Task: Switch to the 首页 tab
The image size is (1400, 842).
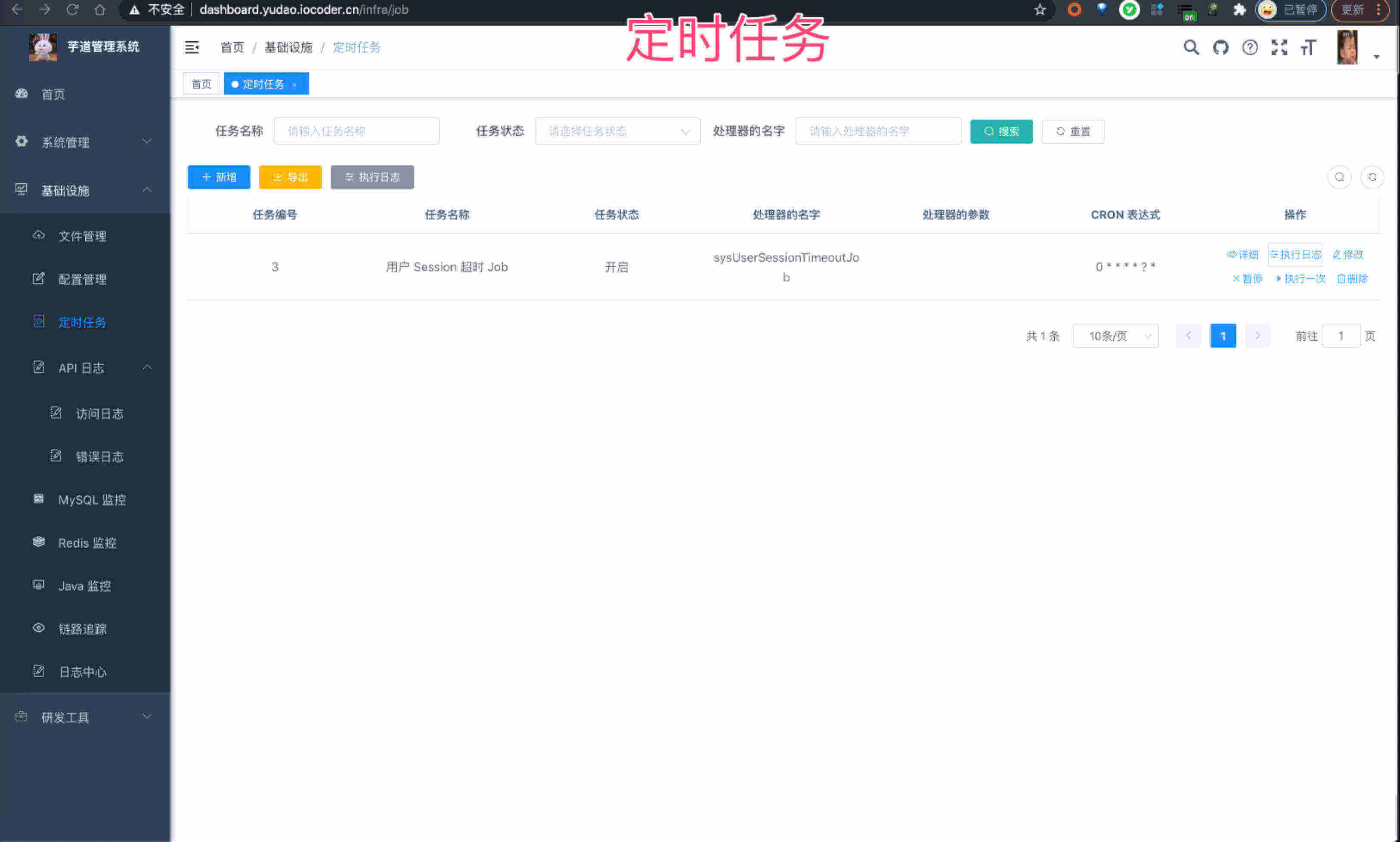Action: click(x=201, y=83)
